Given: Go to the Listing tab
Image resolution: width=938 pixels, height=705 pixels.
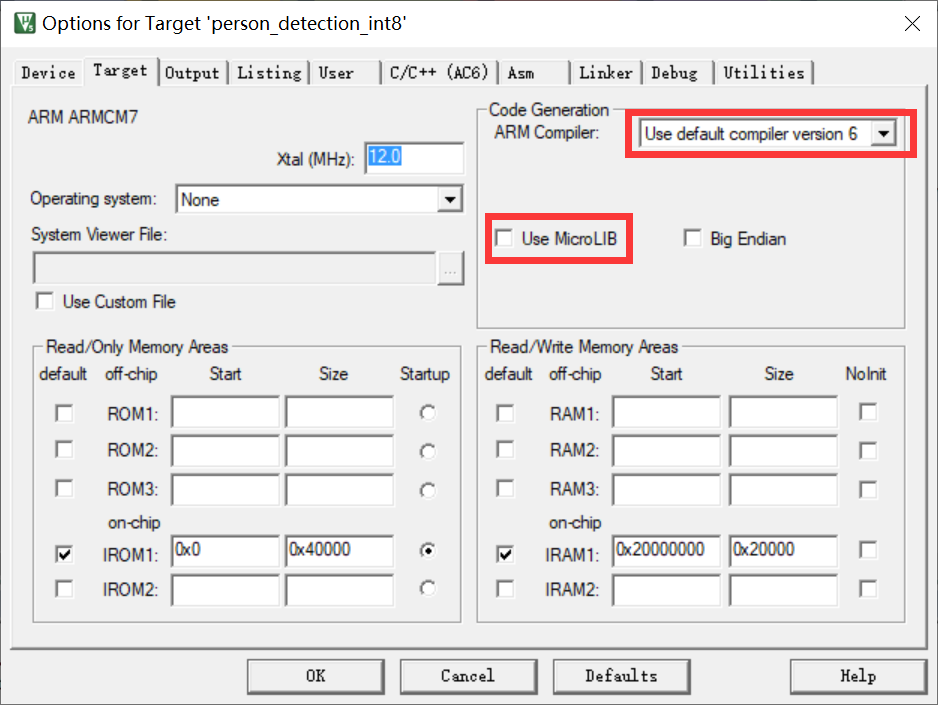Looking at the screenshot, I should (269, 73).
